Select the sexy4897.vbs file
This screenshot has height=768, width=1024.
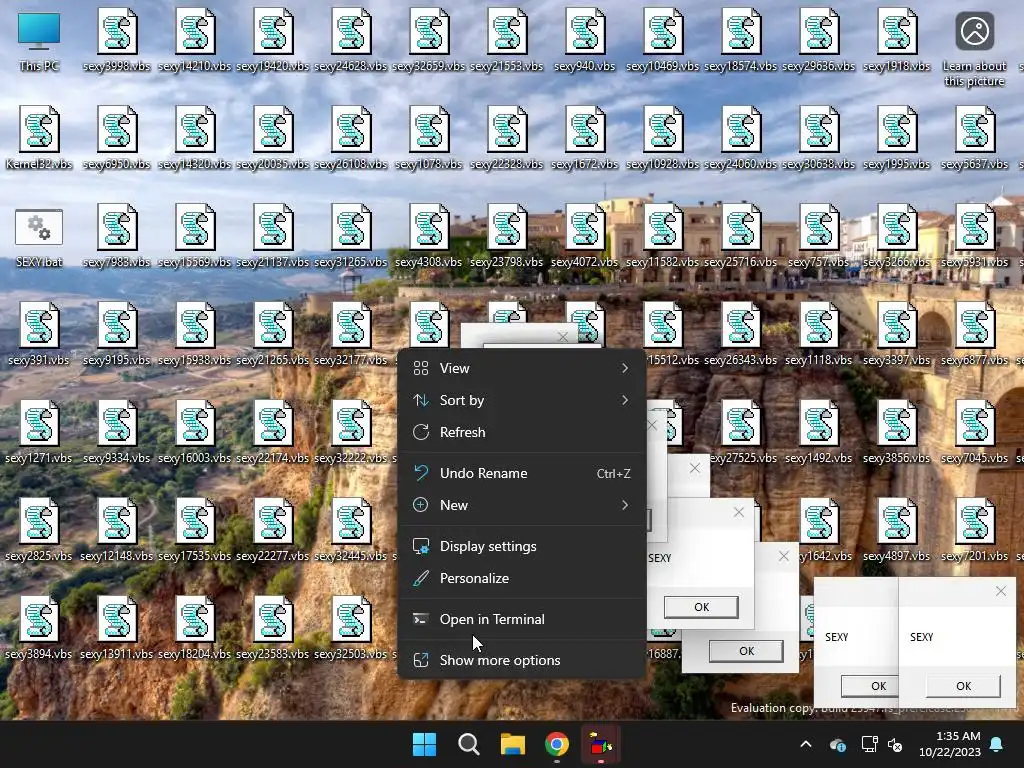click(897, 530)
